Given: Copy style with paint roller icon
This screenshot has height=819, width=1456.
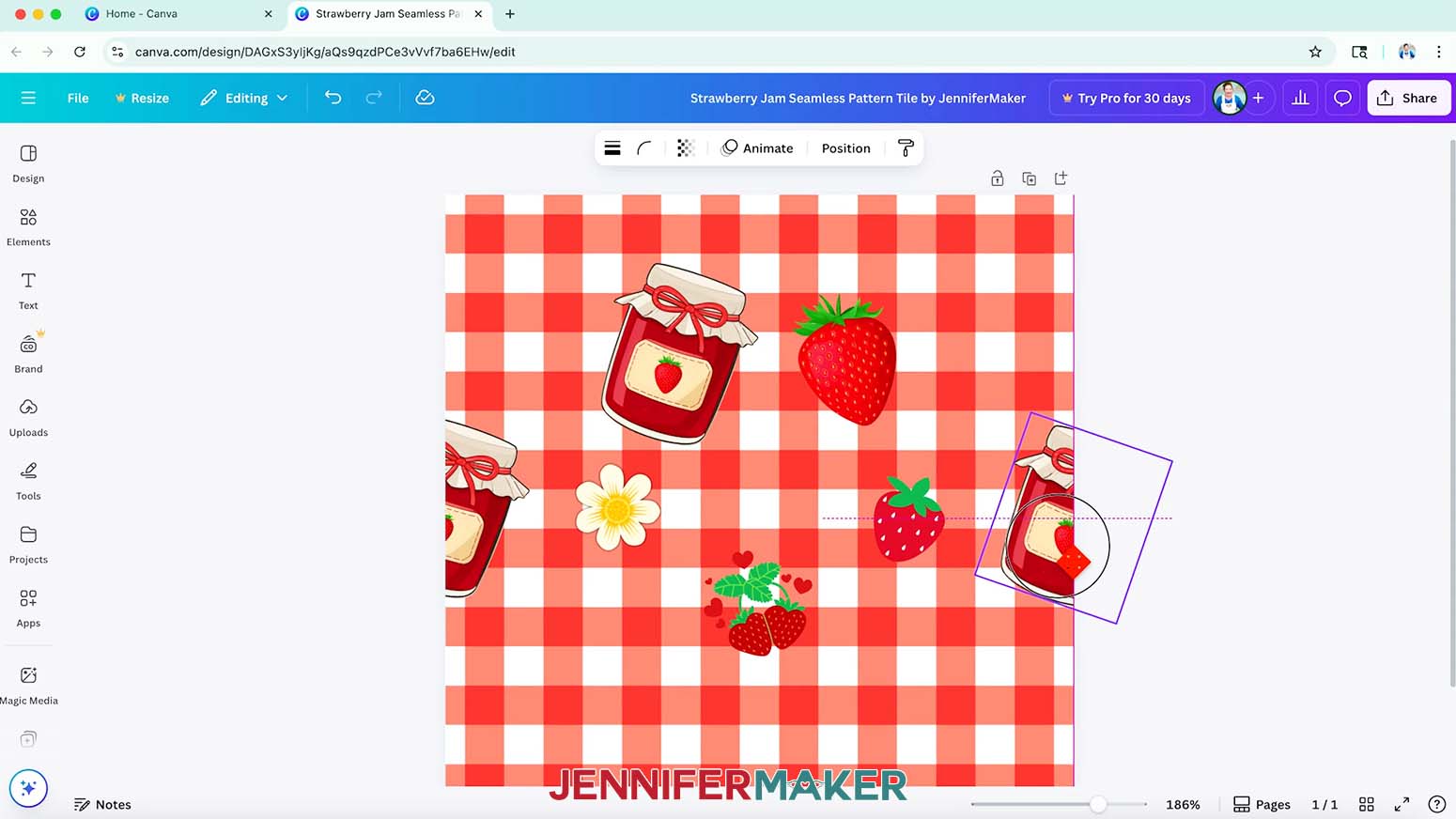Looking at the screenshot, I should coord(906,148).
